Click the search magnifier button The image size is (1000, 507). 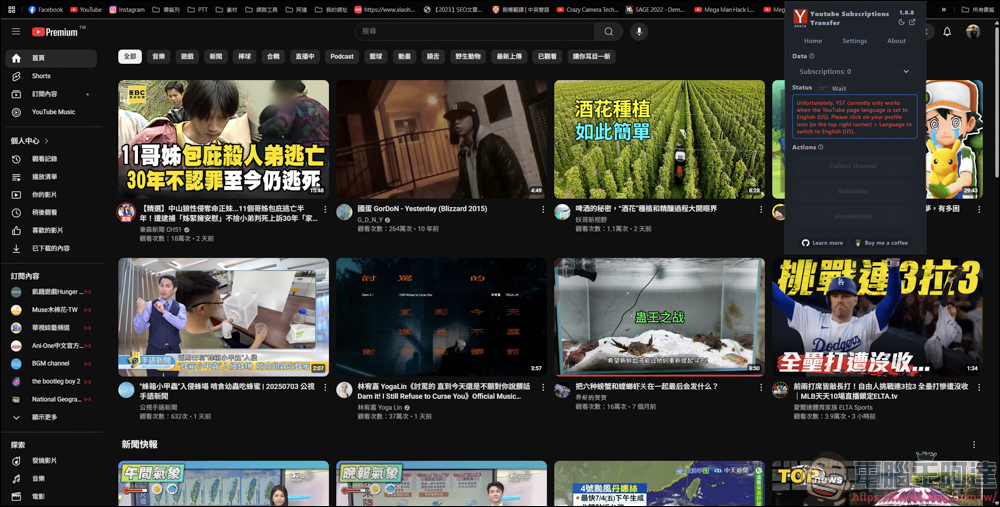coord(608,31)
